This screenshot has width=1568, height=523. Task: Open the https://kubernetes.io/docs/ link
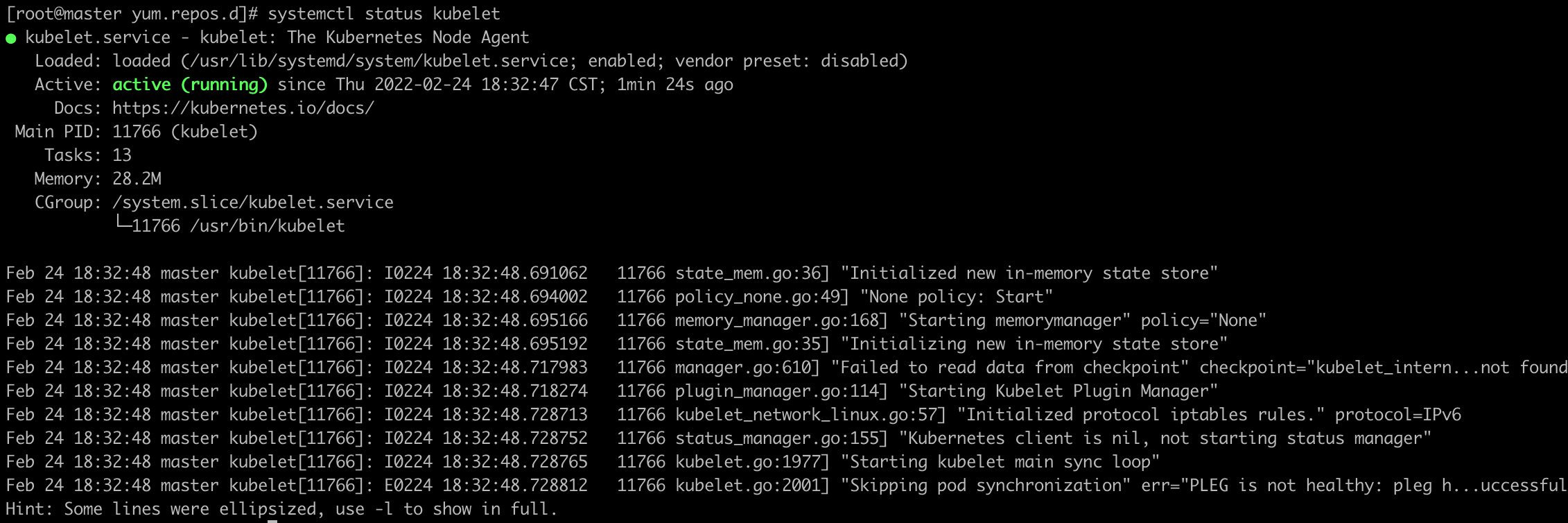(243, 108)
